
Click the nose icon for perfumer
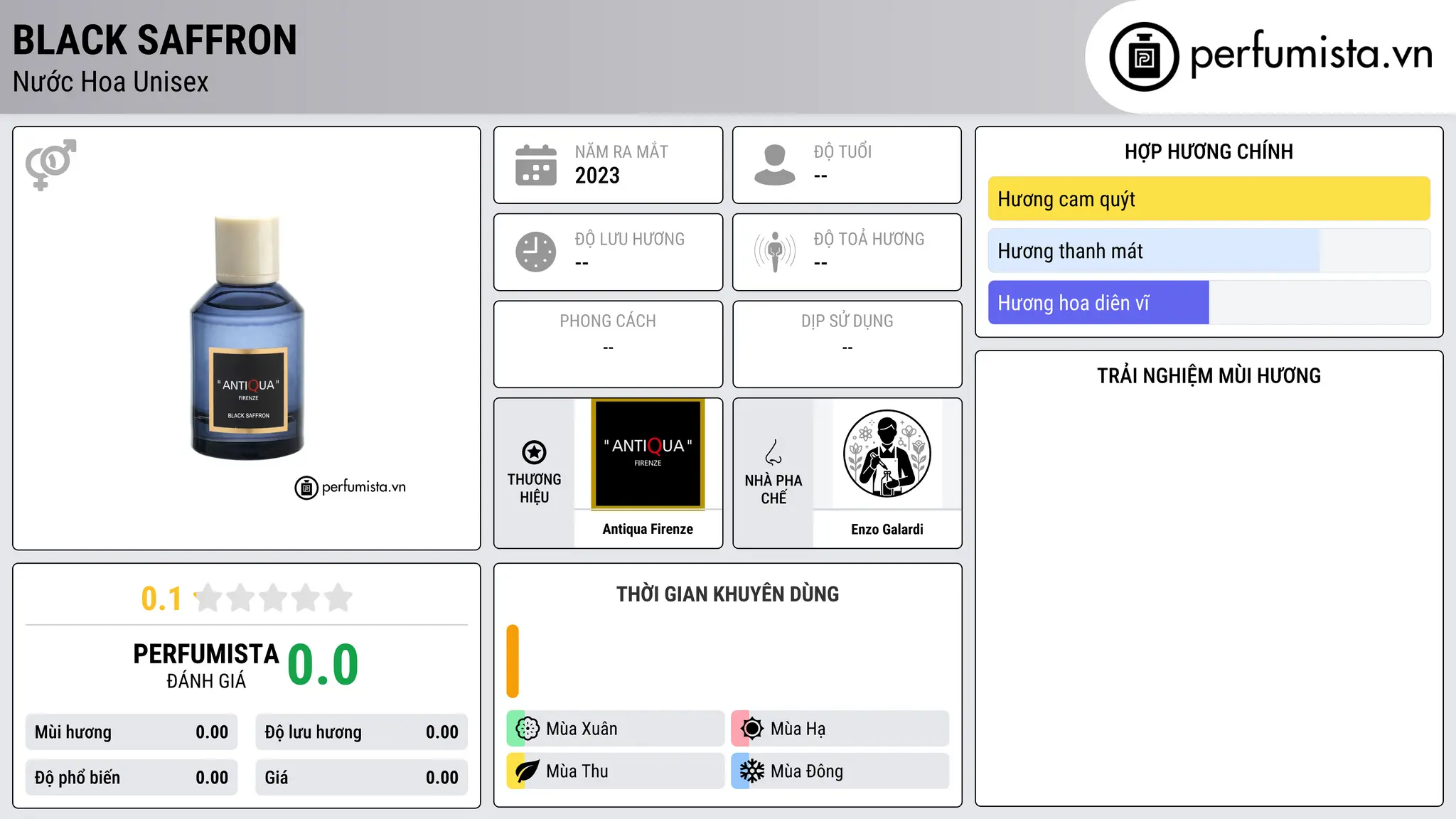tap(773, 452)
